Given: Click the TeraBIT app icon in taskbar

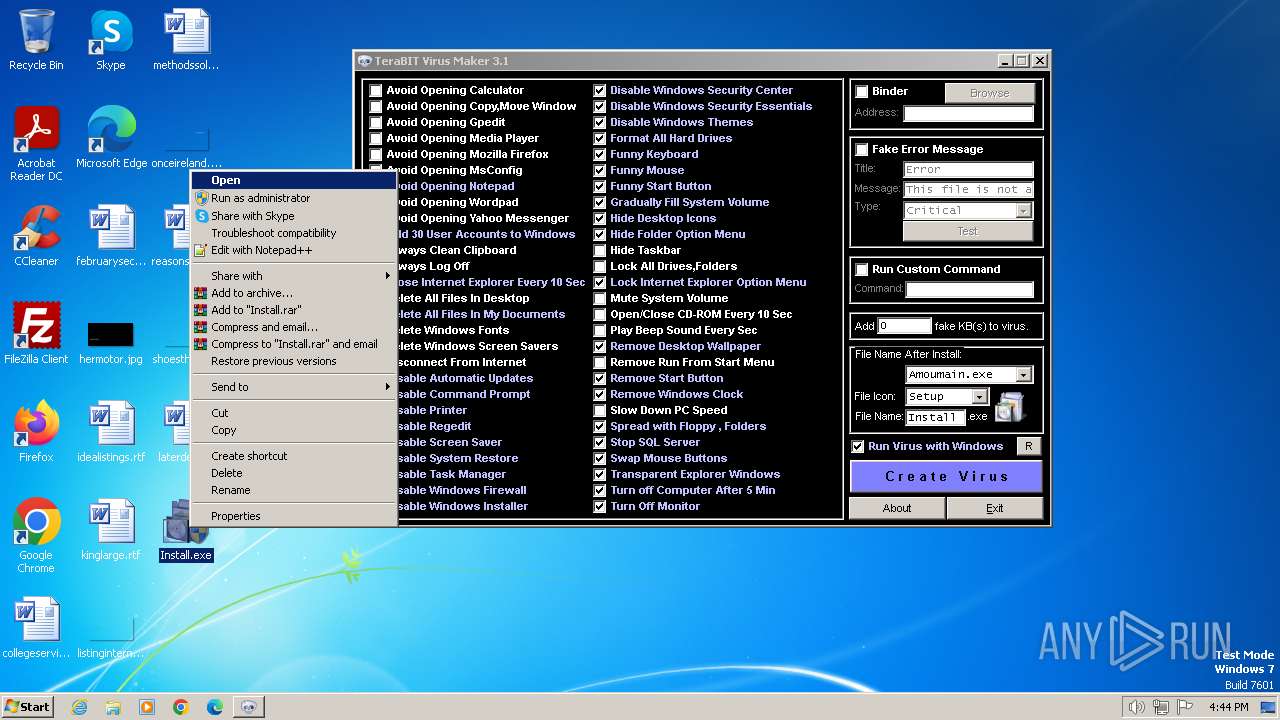Looking at the screenshot, I should click(249, 707).
